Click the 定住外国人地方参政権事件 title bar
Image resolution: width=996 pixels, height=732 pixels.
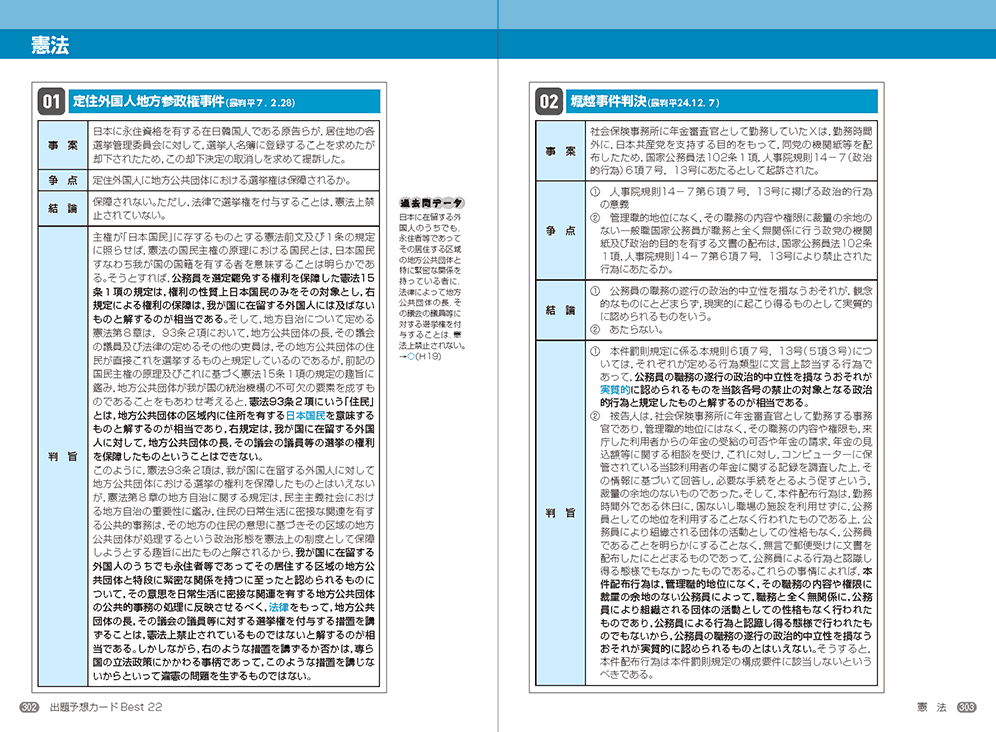point(224,101)
